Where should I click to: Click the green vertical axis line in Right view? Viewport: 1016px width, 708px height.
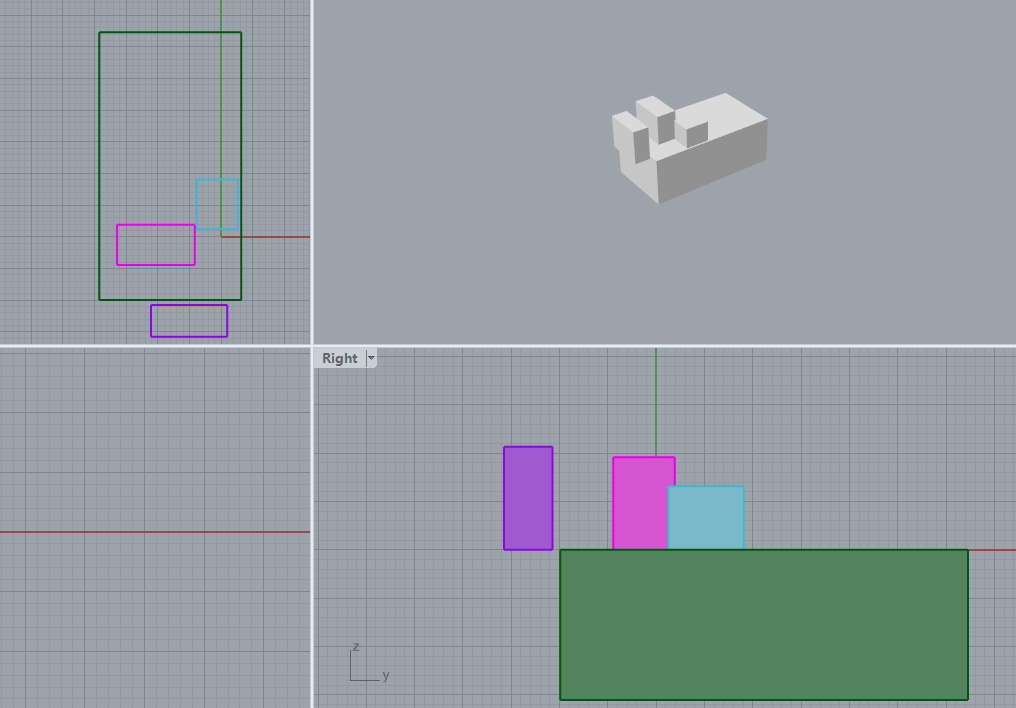656,400
